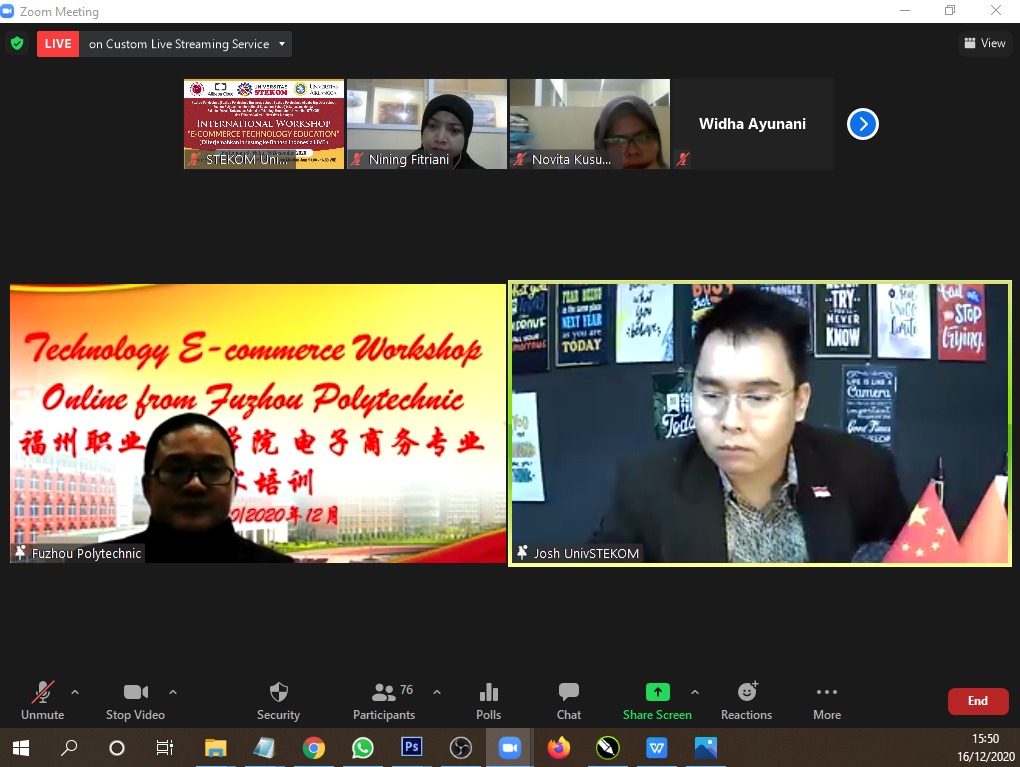Click participant count 76
Image resolution: width=1020 pixels, height=767 pixels.
(407, 690)
